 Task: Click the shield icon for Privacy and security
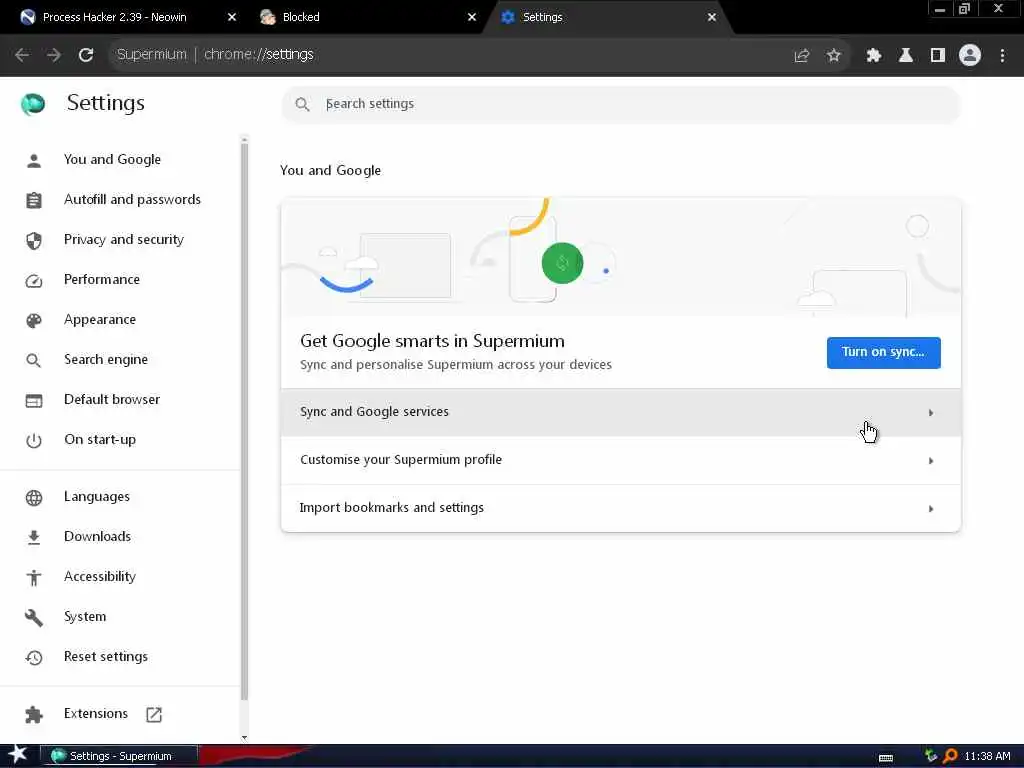coord(34,240)
